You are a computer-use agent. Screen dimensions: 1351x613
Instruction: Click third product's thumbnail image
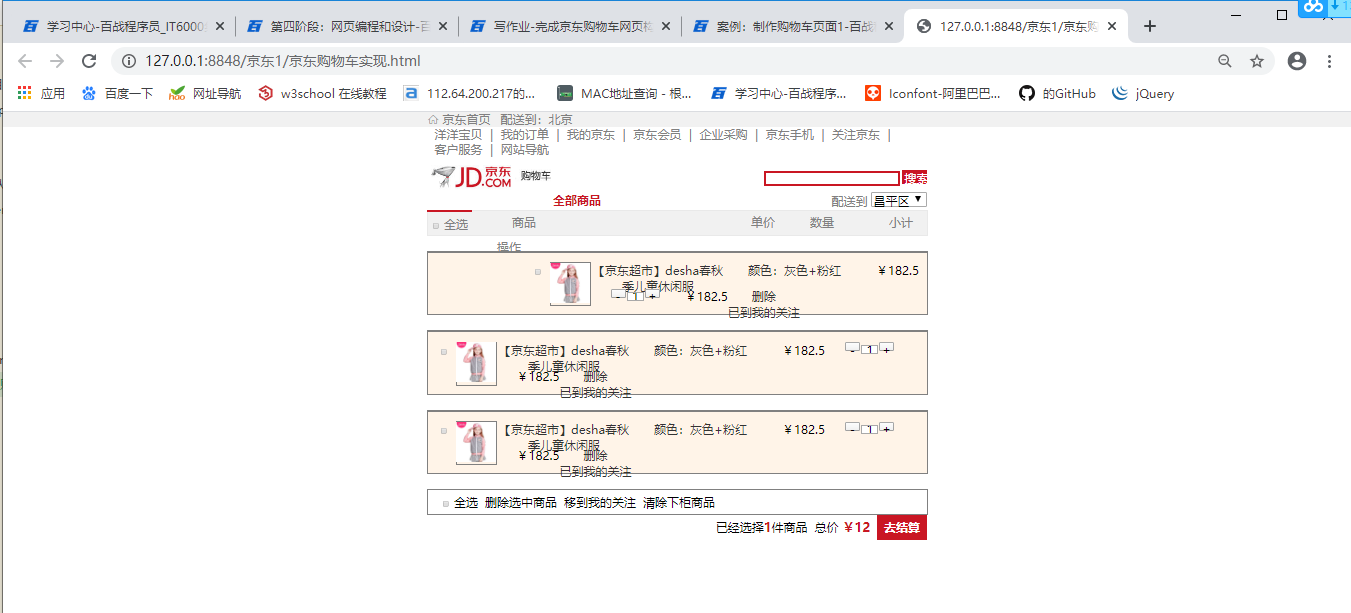(x=476, y=442)
